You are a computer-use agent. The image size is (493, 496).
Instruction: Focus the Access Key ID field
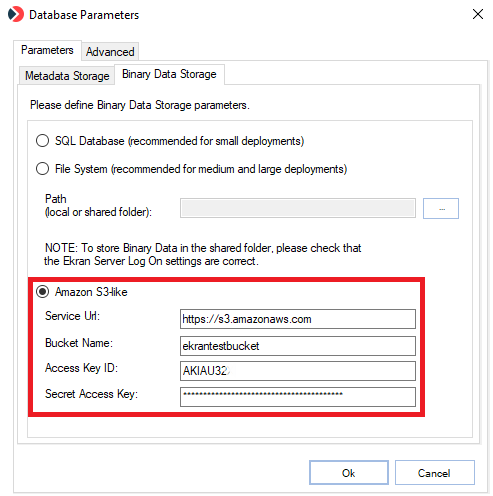[x=298, y=371]
